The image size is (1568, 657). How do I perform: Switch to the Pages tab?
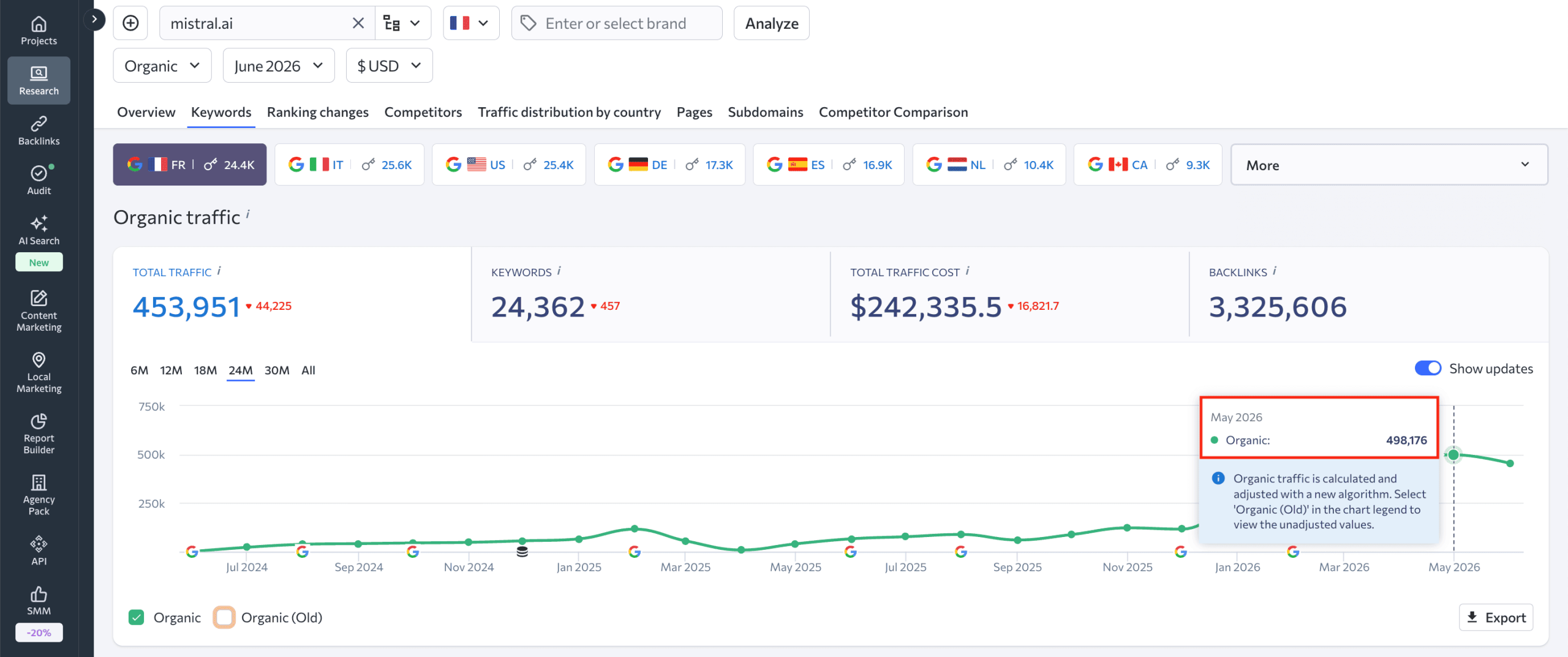click(695, 112)
